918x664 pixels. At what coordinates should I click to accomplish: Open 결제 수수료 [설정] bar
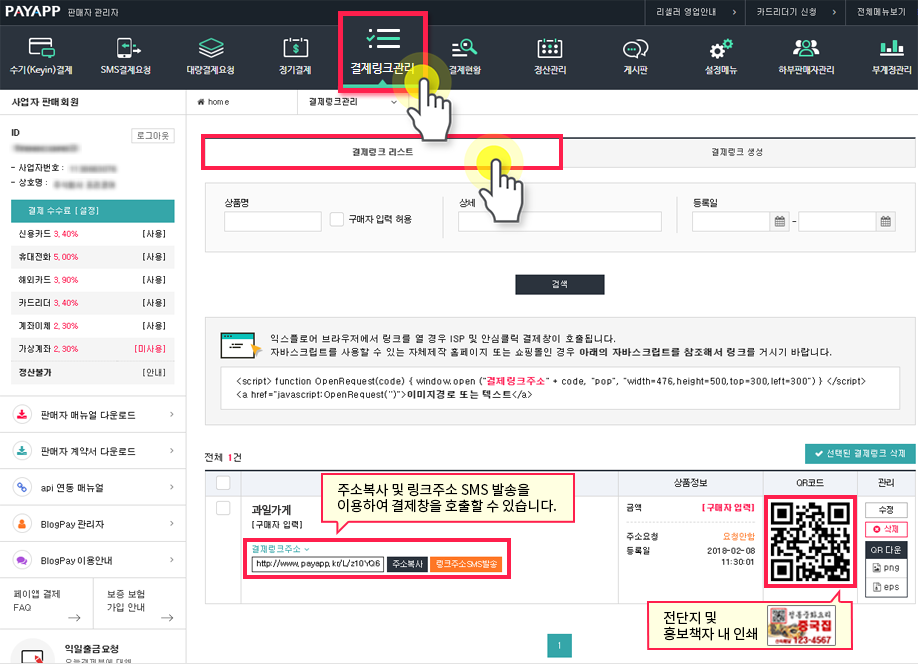(x=93, y=211)
